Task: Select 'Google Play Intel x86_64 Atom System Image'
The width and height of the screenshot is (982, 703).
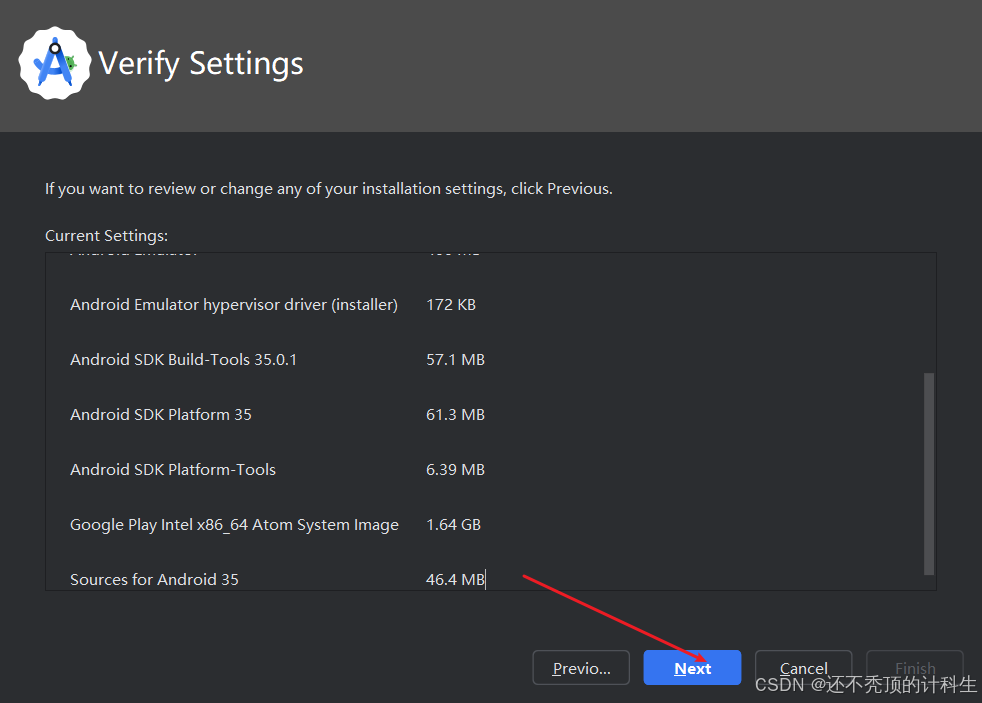Action: [234, 525]
